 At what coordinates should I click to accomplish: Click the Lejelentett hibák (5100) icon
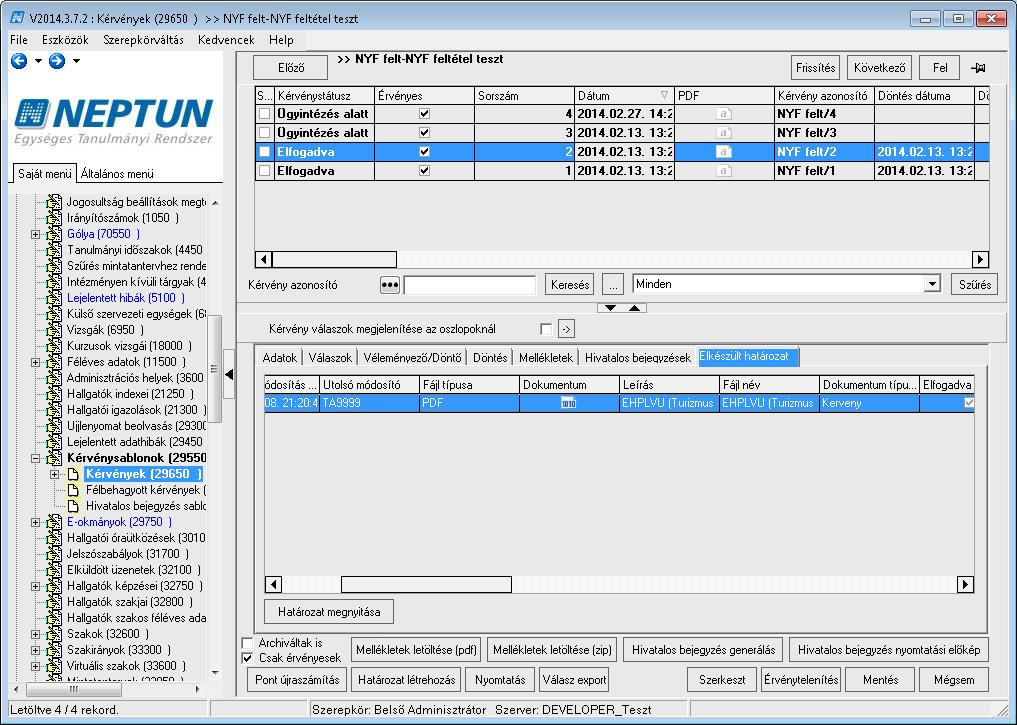(54, 298)
